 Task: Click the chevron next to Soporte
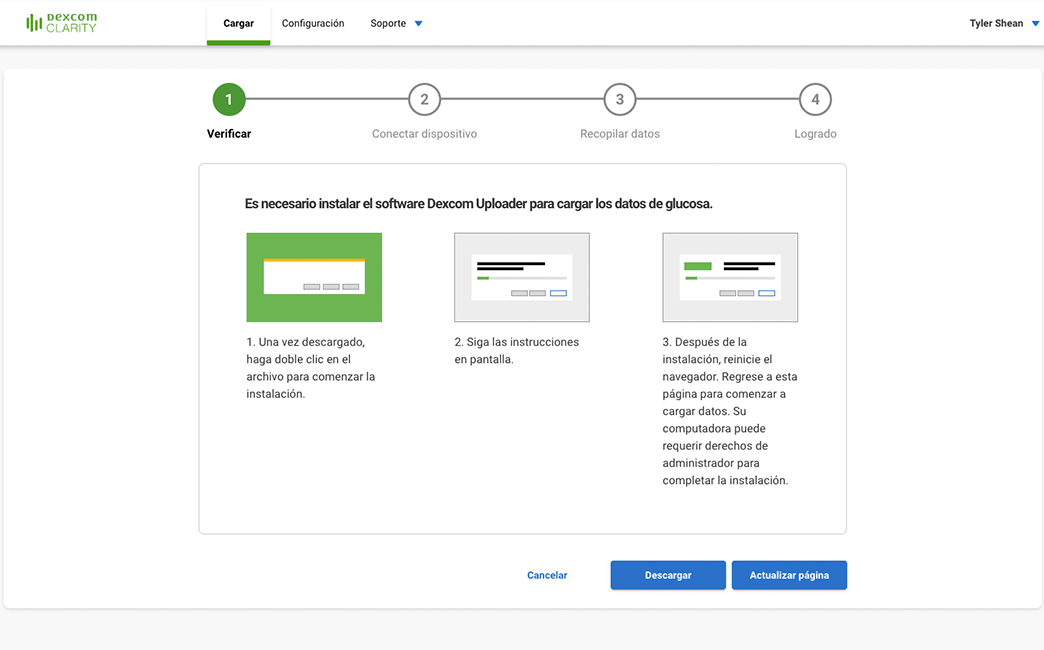[417, 22]
